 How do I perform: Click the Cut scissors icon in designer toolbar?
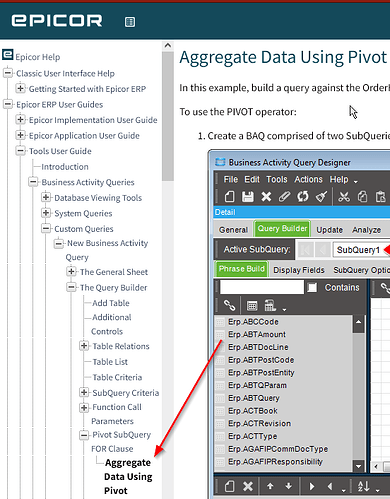344,196
